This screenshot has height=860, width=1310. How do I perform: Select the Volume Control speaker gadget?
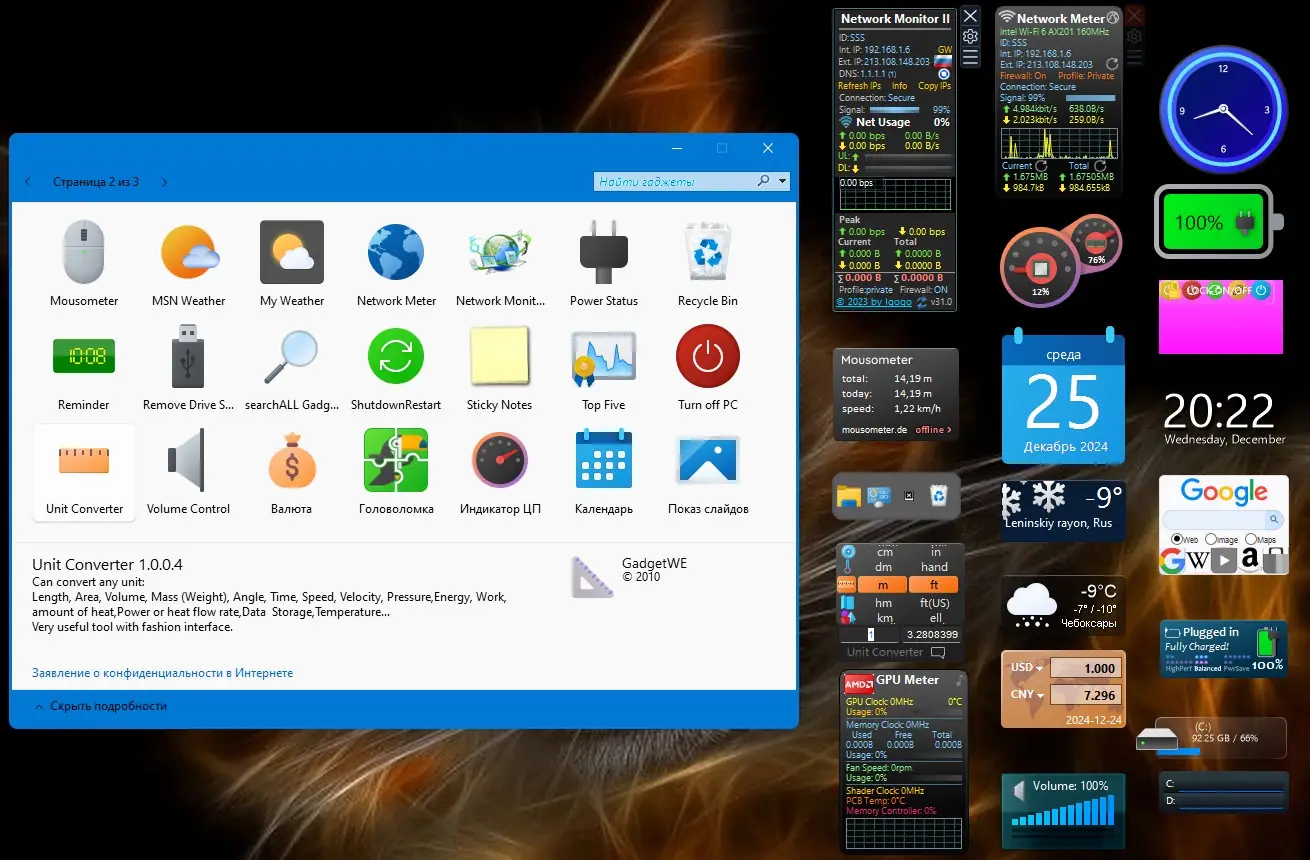click(x=189, y=460)
